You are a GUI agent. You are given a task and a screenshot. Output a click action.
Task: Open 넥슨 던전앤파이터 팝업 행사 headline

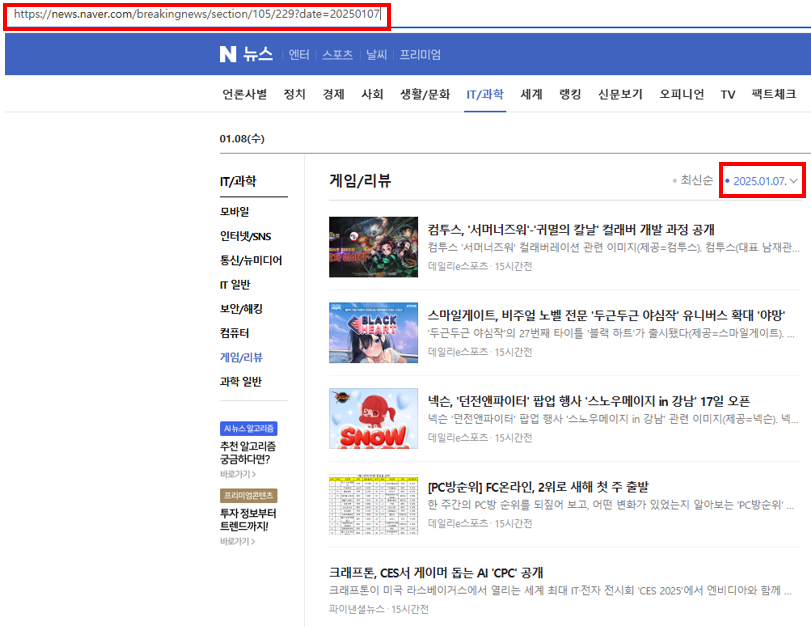pyautogui.click(x=589, y=401)
